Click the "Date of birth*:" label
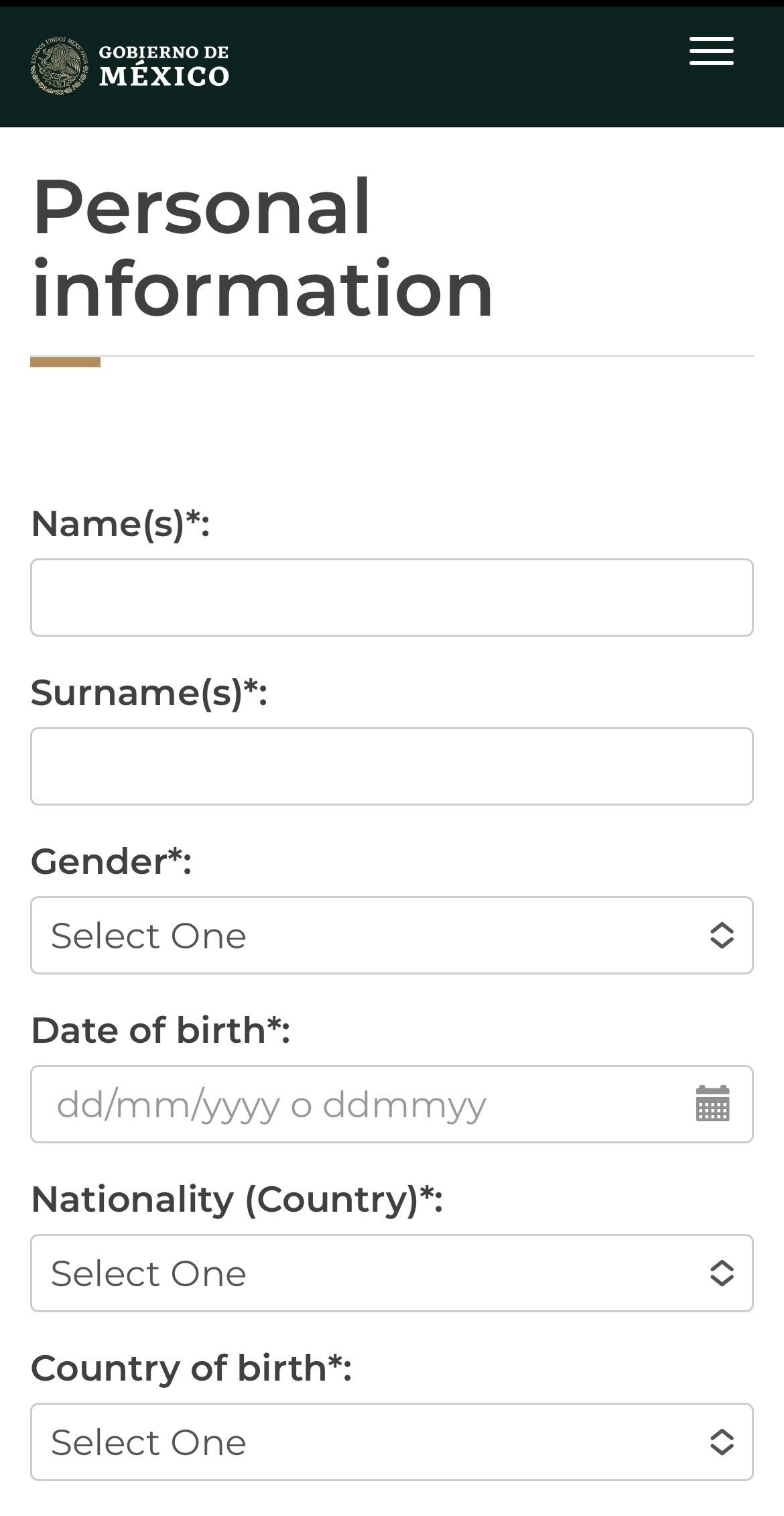This screenshot has height=1516, width=784. (160, 1030)
